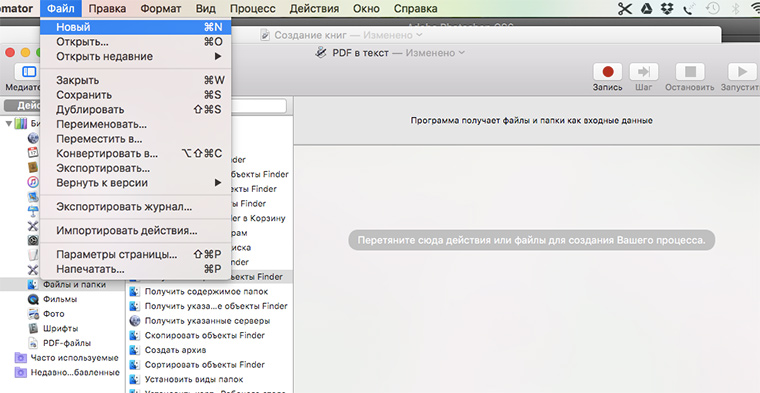This screenshot has width=760, height=393.
Task: Click the scissors icon in menu bar
Action: tap(625, 8)
